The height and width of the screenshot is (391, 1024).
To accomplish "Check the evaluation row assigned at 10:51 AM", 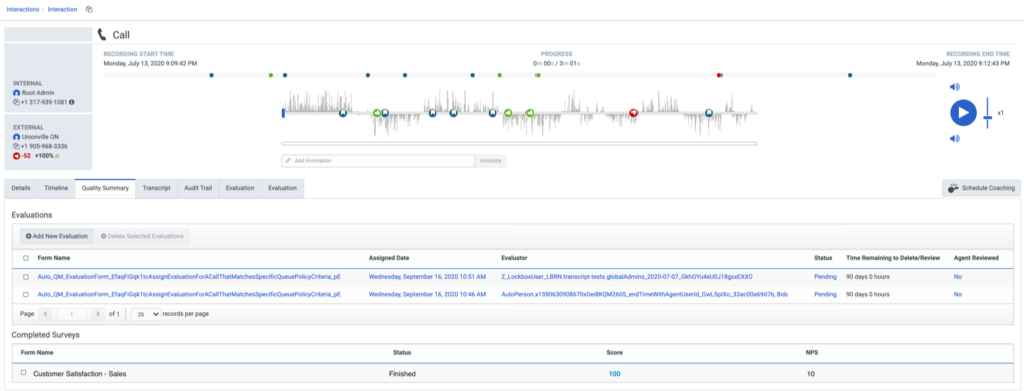I will pyautogui.click(x=25, y=277).
